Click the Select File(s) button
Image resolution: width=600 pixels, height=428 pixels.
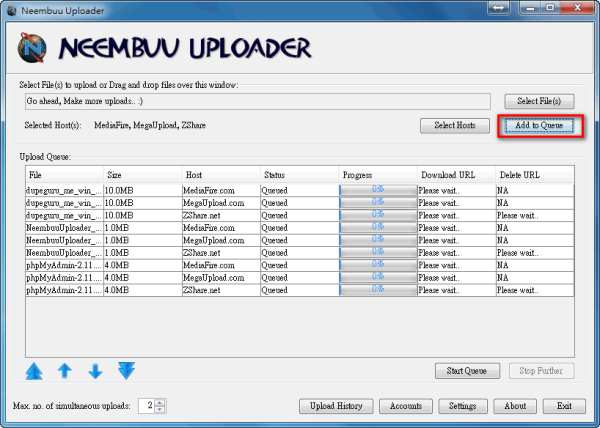[539, 101]
